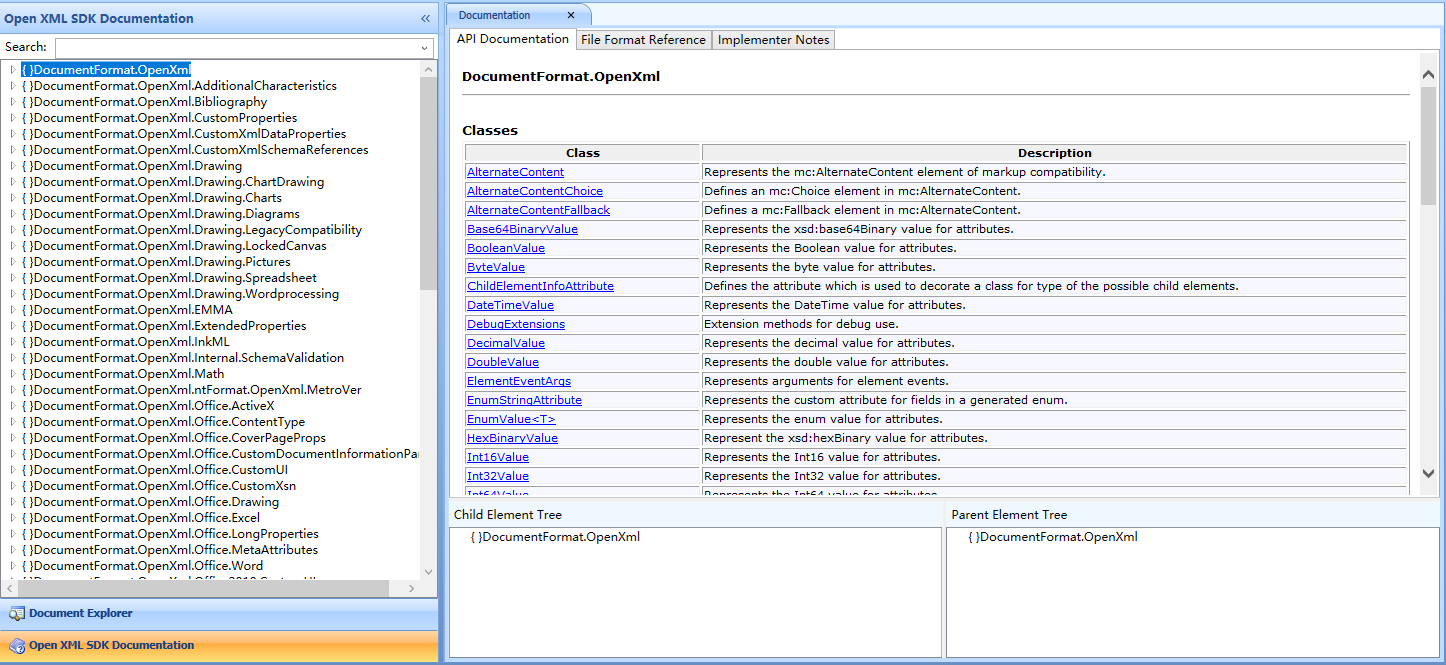The width and height of the screenshot is (1446, 665).
Task: Switch to the Implementer Notes tab
Action: coord(773,40)
